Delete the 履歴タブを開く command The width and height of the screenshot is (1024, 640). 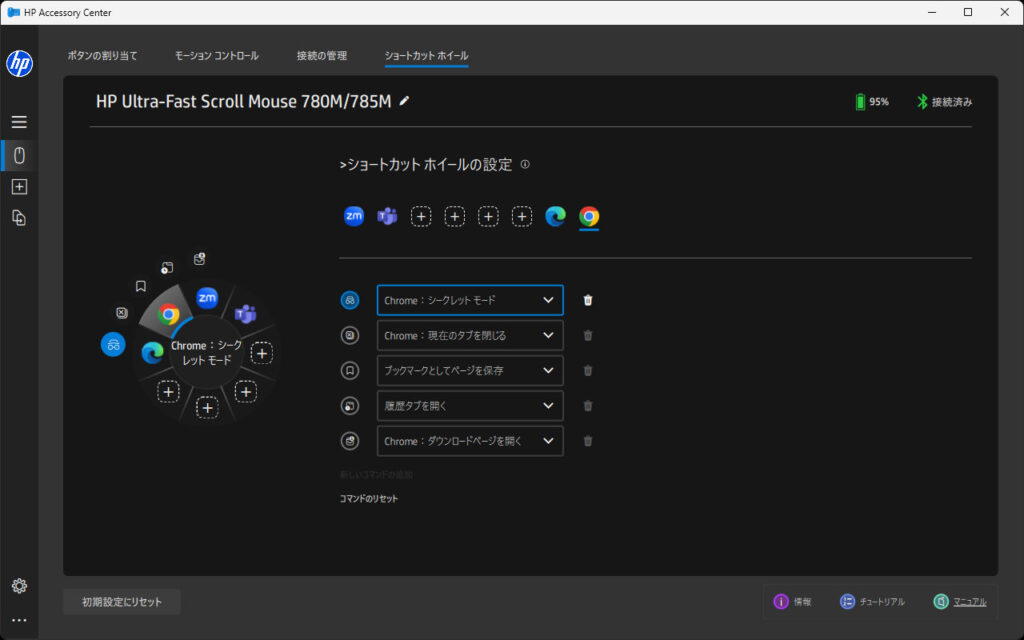(588, 406)
